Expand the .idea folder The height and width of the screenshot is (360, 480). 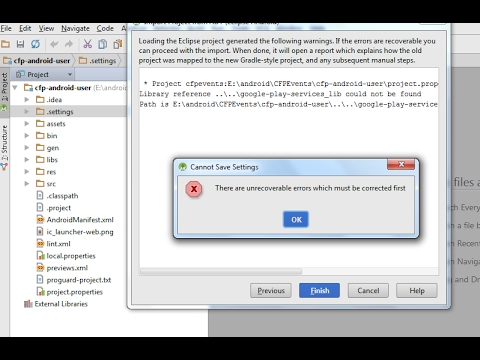[27, 99]
